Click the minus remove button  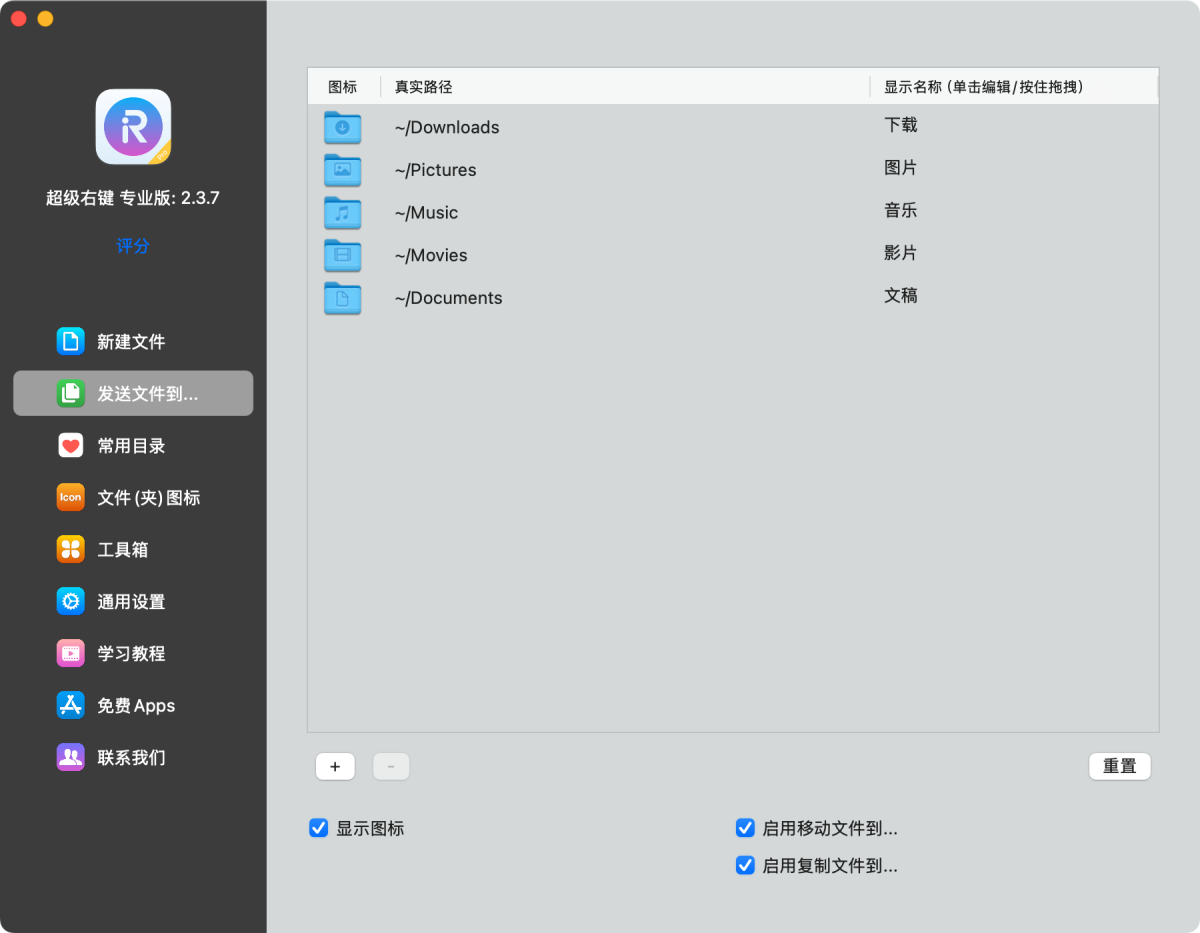coord(391,767)
